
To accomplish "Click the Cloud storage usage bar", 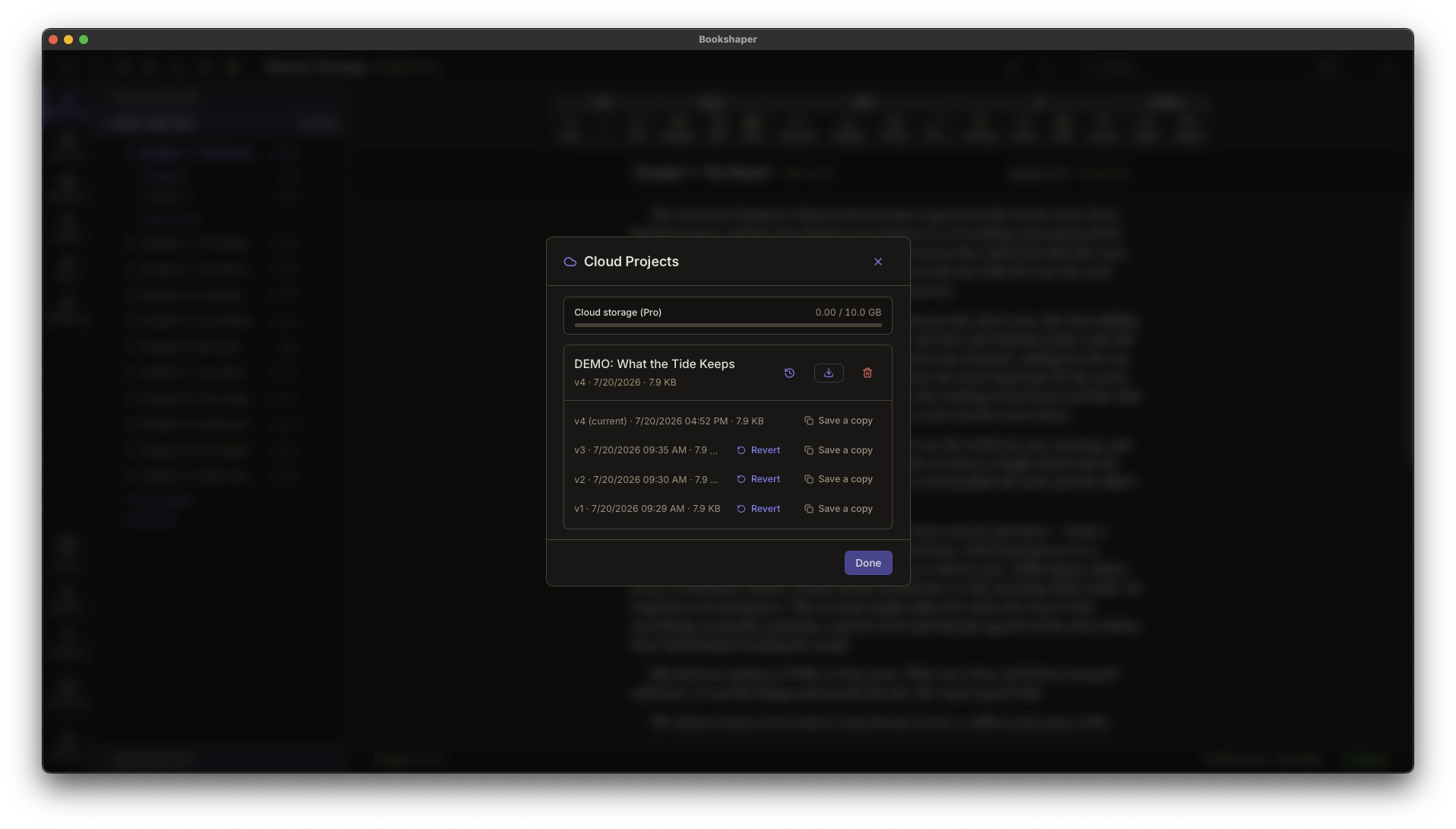I will tap(728, 326).
